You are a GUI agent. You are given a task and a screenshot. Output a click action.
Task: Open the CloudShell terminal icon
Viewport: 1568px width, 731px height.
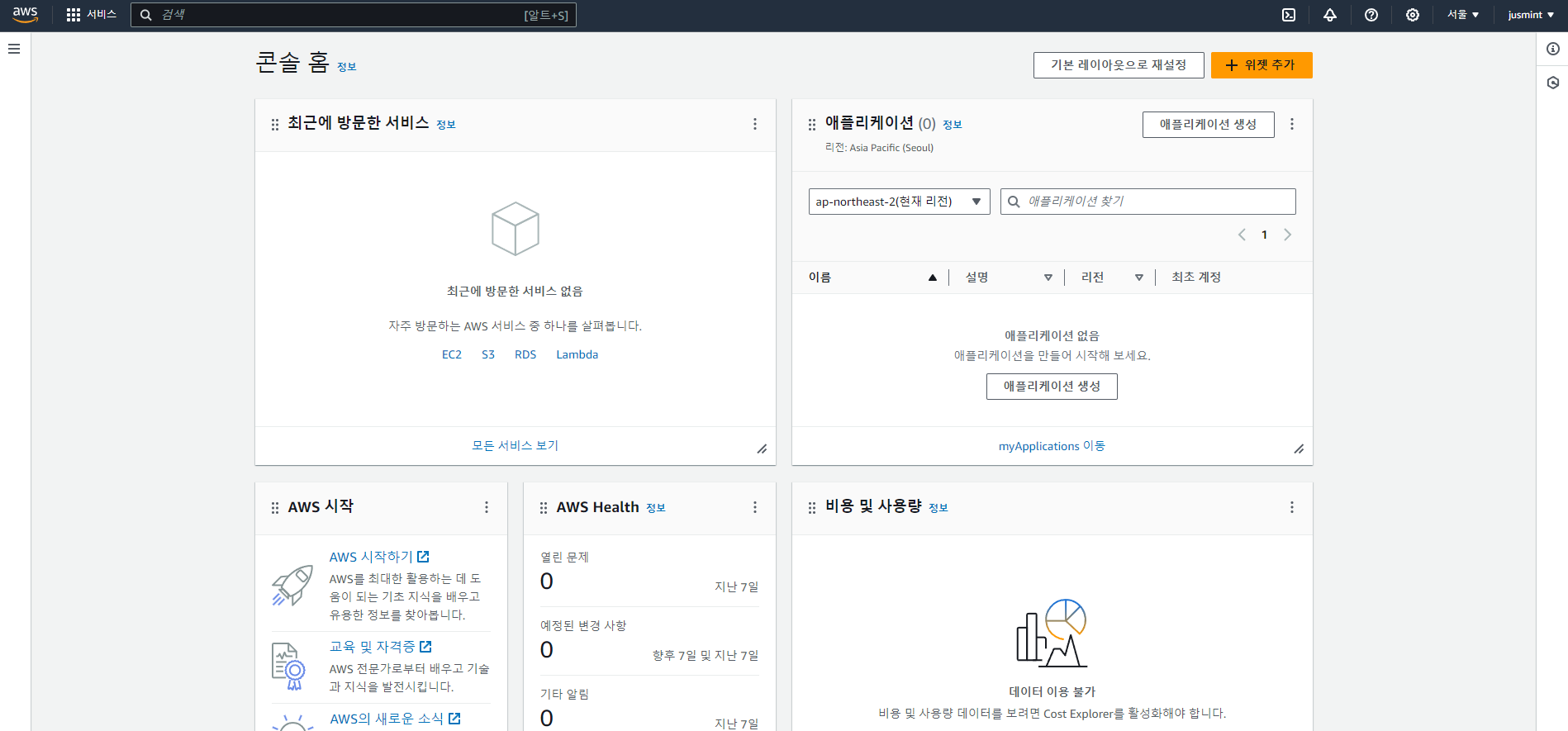click(x=1289, y=15)
